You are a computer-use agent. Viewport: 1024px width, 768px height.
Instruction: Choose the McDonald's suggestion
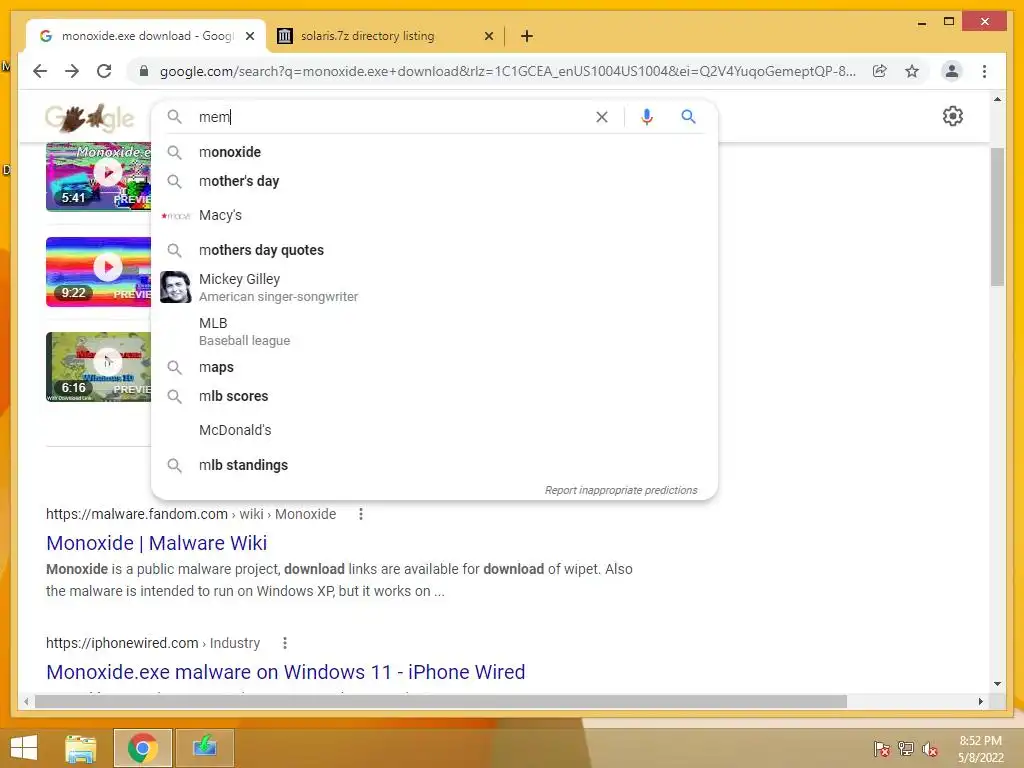click(434, 430)
